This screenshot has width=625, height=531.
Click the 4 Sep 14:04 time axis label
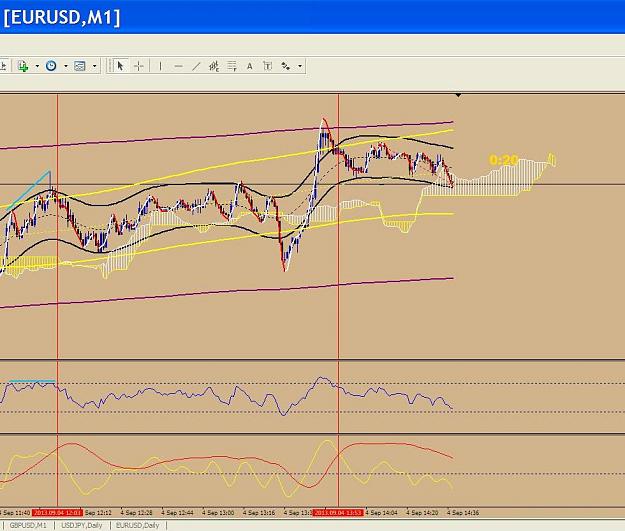click(x=381, y=513)
